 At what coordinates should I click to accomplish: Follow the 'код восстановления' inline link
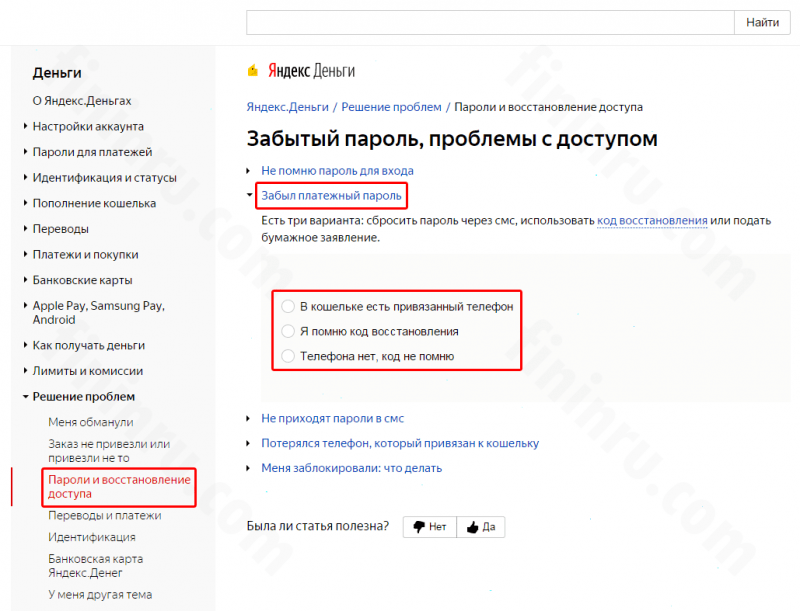point(652,220)
